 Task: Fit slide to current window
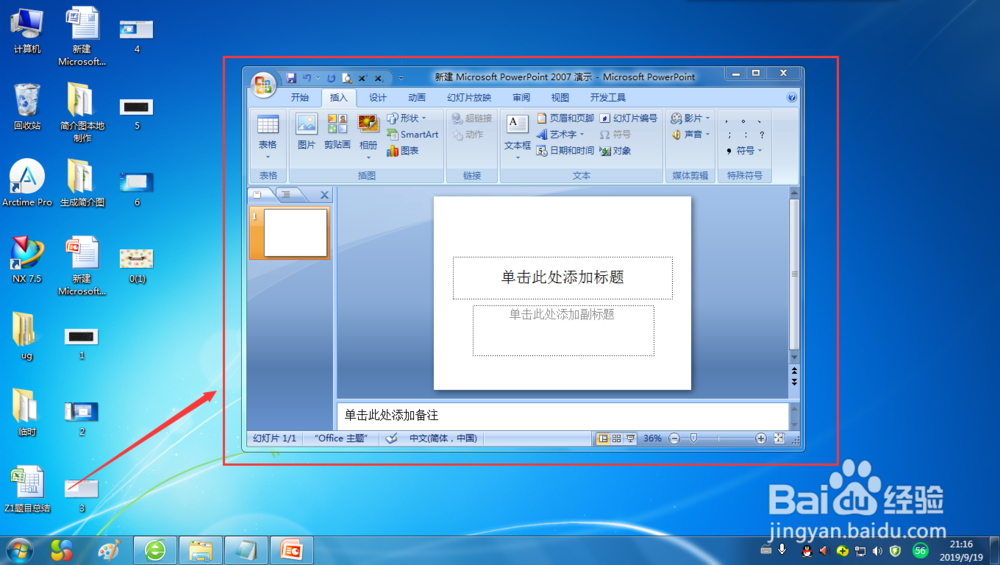[779, 438]
